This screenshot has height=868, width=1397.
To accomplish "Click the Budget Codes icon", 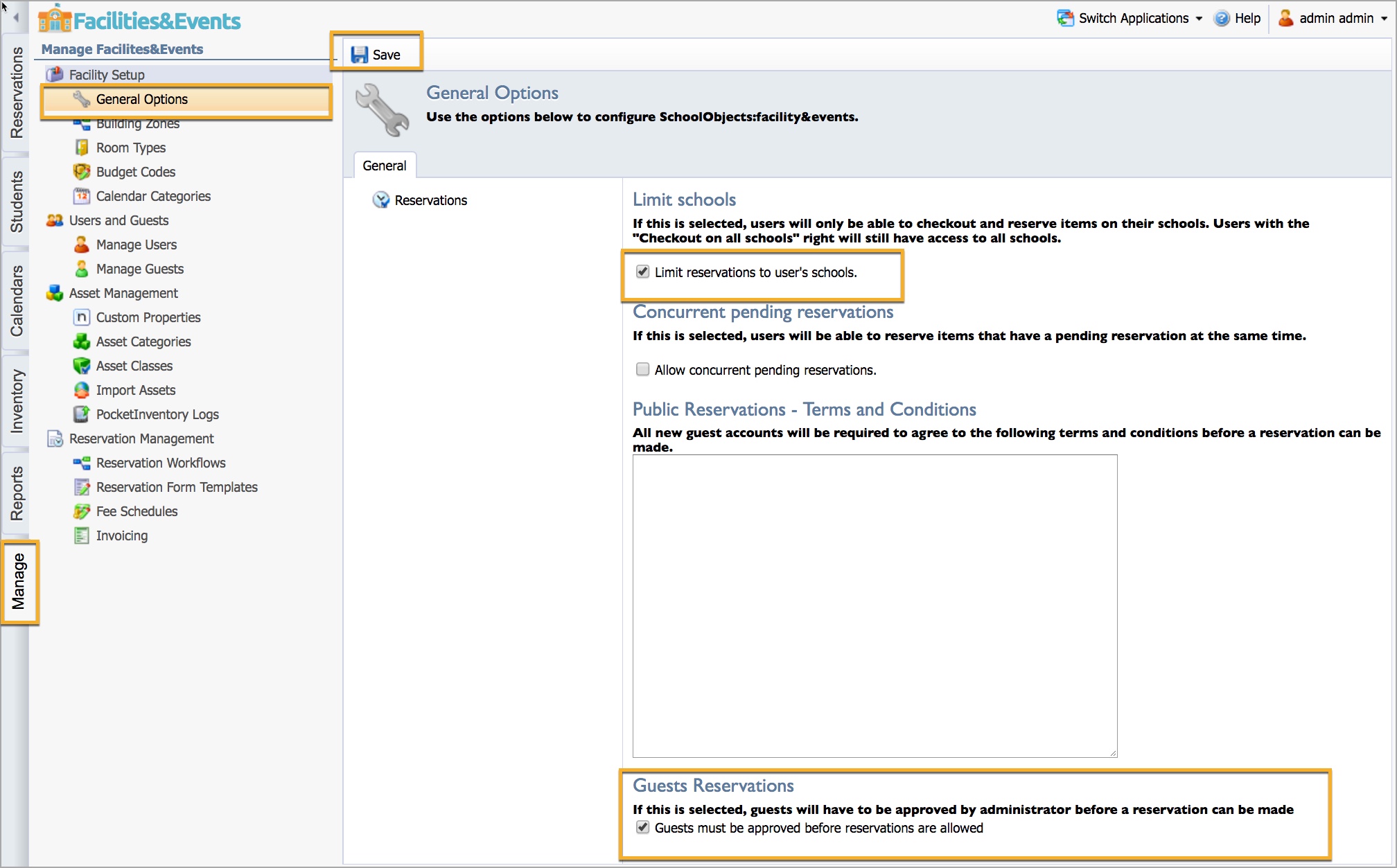I will pos(82,172).
